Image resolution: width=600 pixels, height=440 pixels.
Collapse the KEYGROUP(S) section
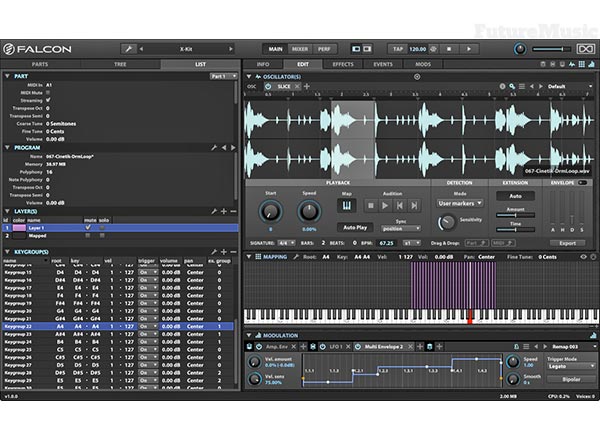point(7,252)
